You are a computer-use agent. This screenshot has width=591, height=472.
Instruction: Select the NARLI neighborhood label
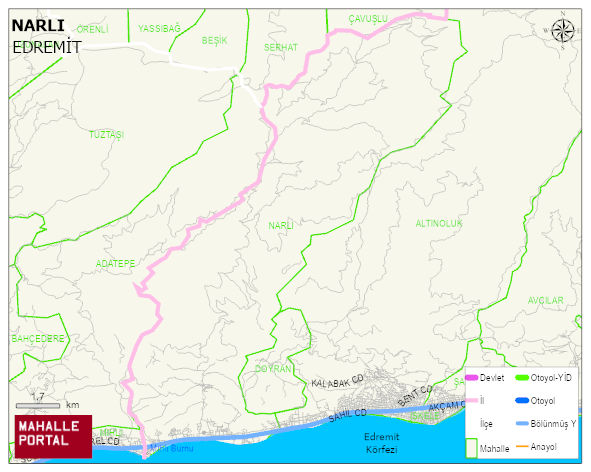click(x=281, y=225)
